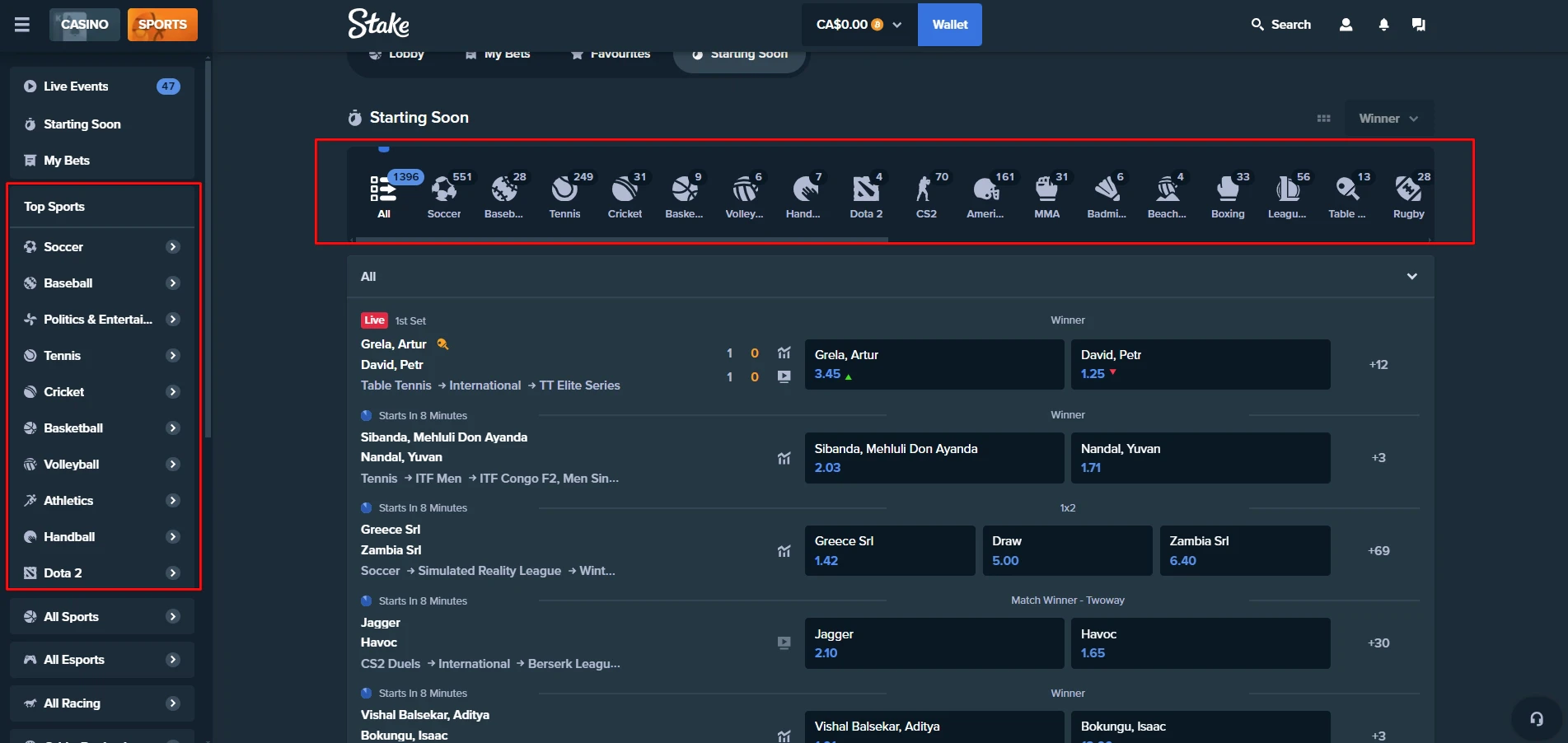Open the hamburger menu icon
This screenshot has height=743, width=1568.
click(22, 25)
